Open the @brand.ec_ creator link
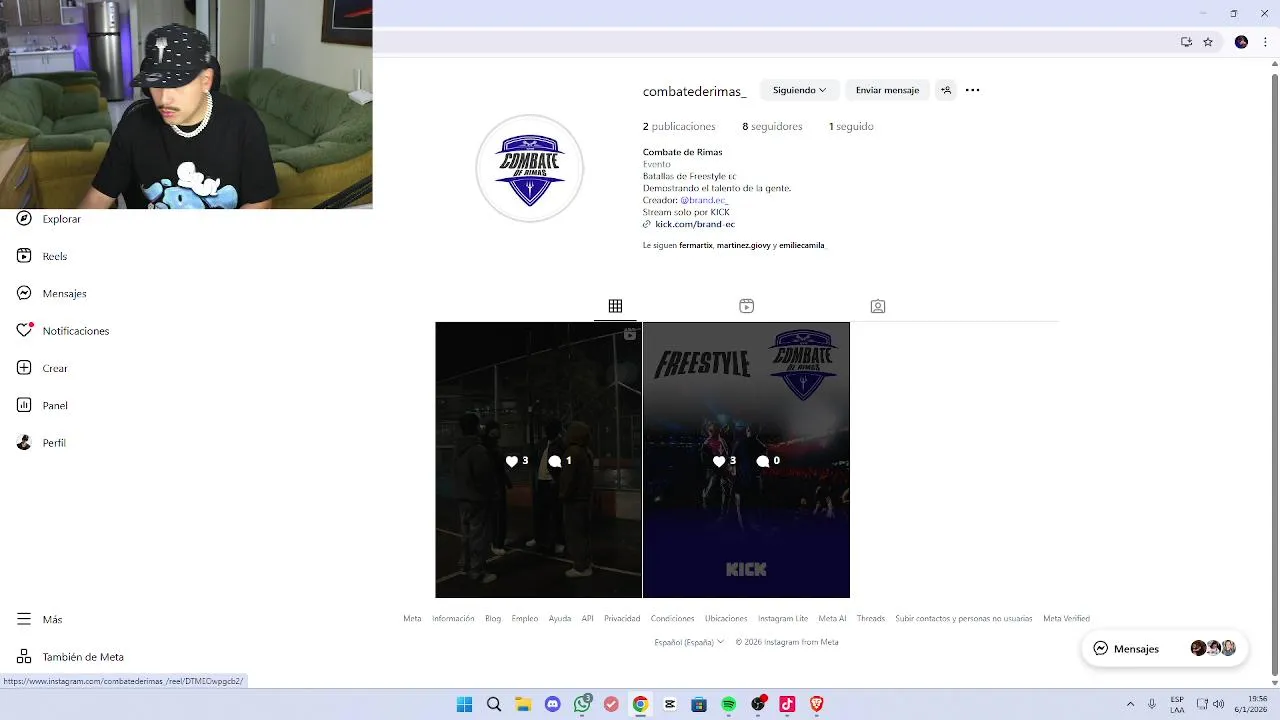 pos(704,200)
